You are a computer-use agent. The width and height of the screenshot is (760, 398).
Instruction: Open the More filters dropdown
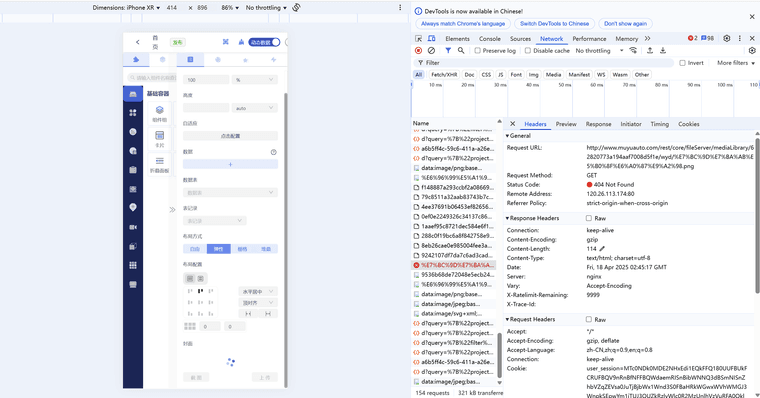coord(736,63)
